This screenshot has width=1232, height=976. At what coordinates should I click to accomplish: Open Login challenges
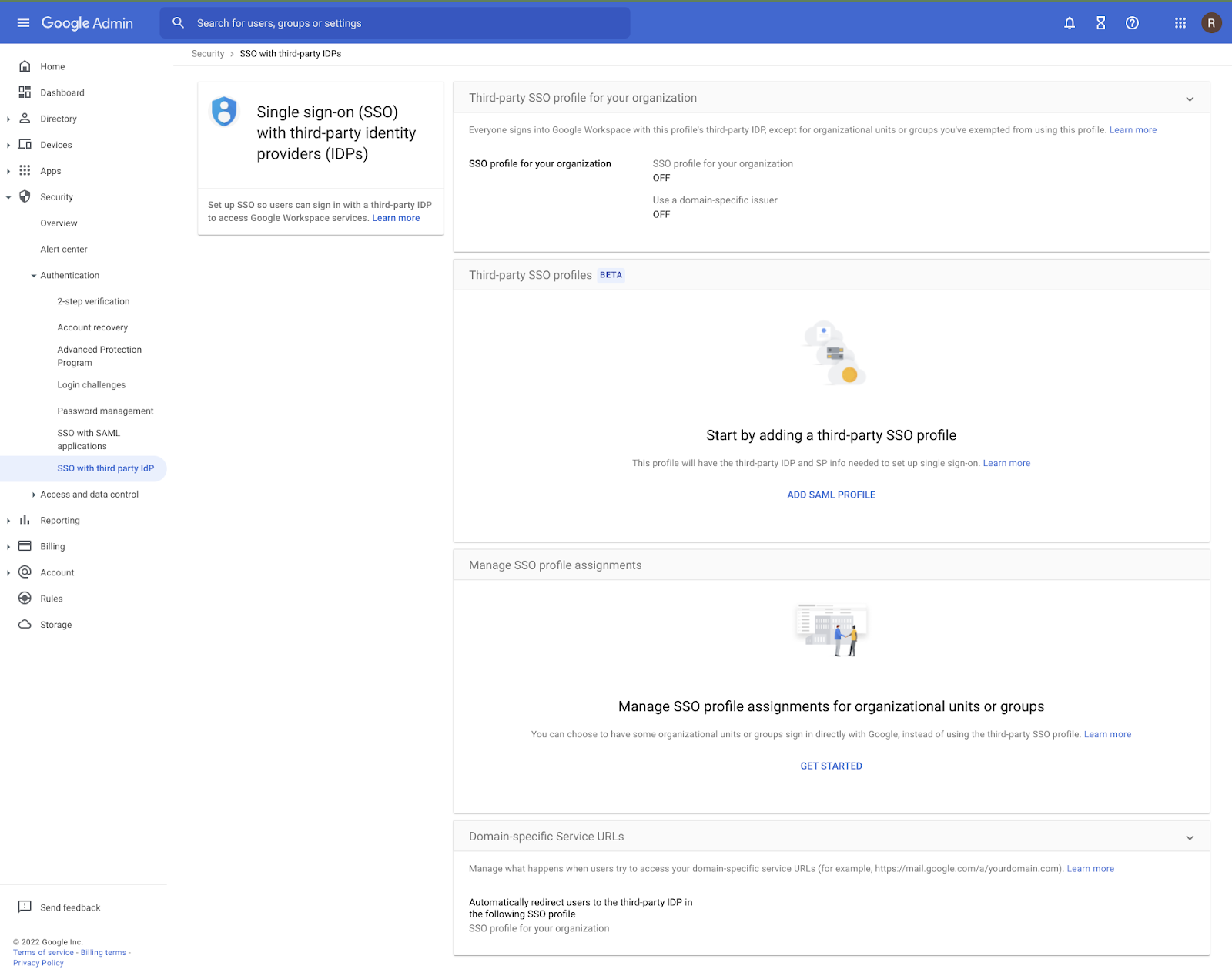(91, 385)
